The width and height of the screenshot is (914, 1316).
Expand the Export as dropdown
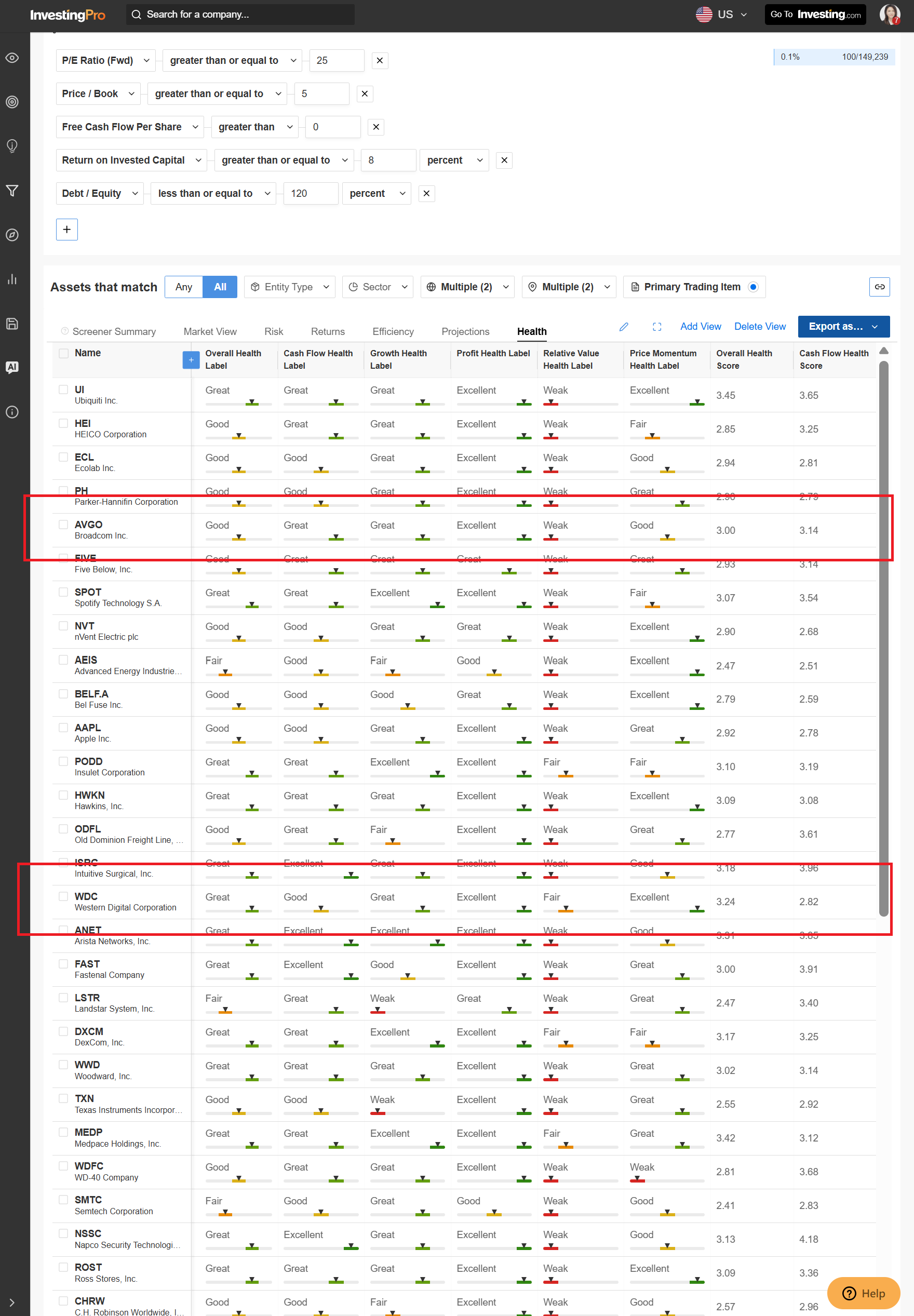click(843, 327)
